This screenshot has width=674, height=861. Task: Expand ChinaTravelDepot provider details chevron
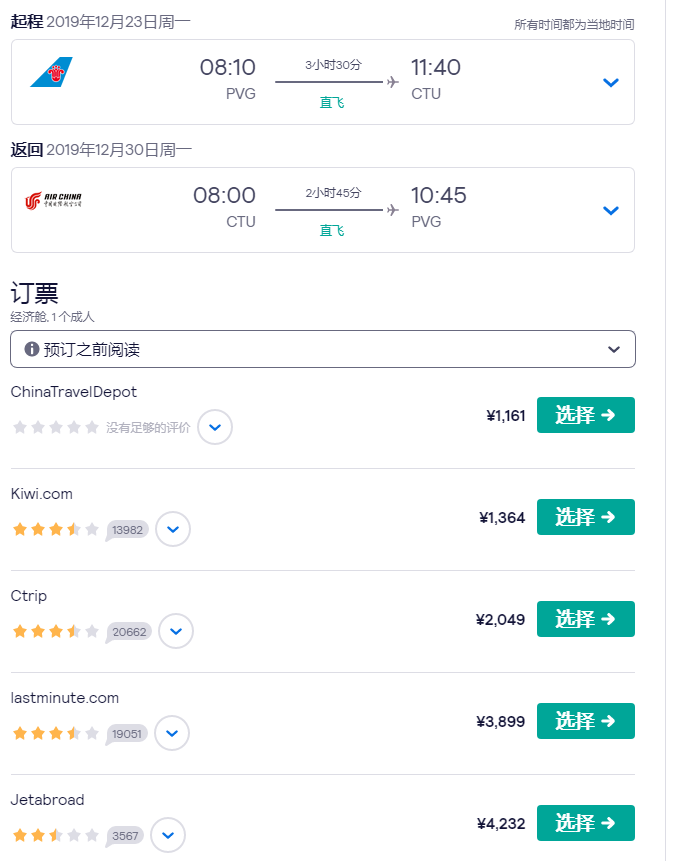click(215, 427)
